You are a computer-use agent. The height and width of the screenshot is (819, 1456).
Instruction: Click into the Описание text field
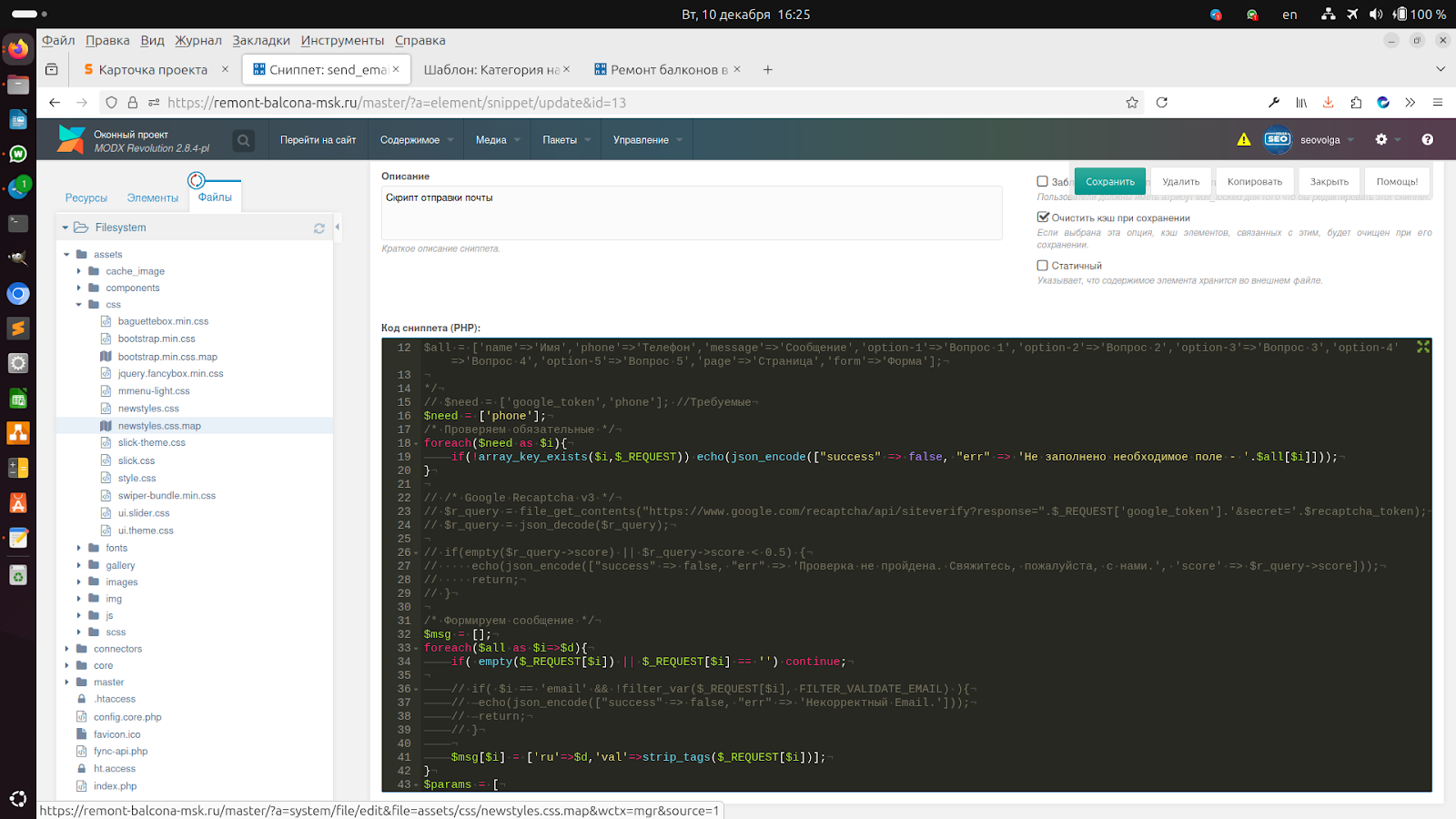pyautogui.click(x=692, y=213)
